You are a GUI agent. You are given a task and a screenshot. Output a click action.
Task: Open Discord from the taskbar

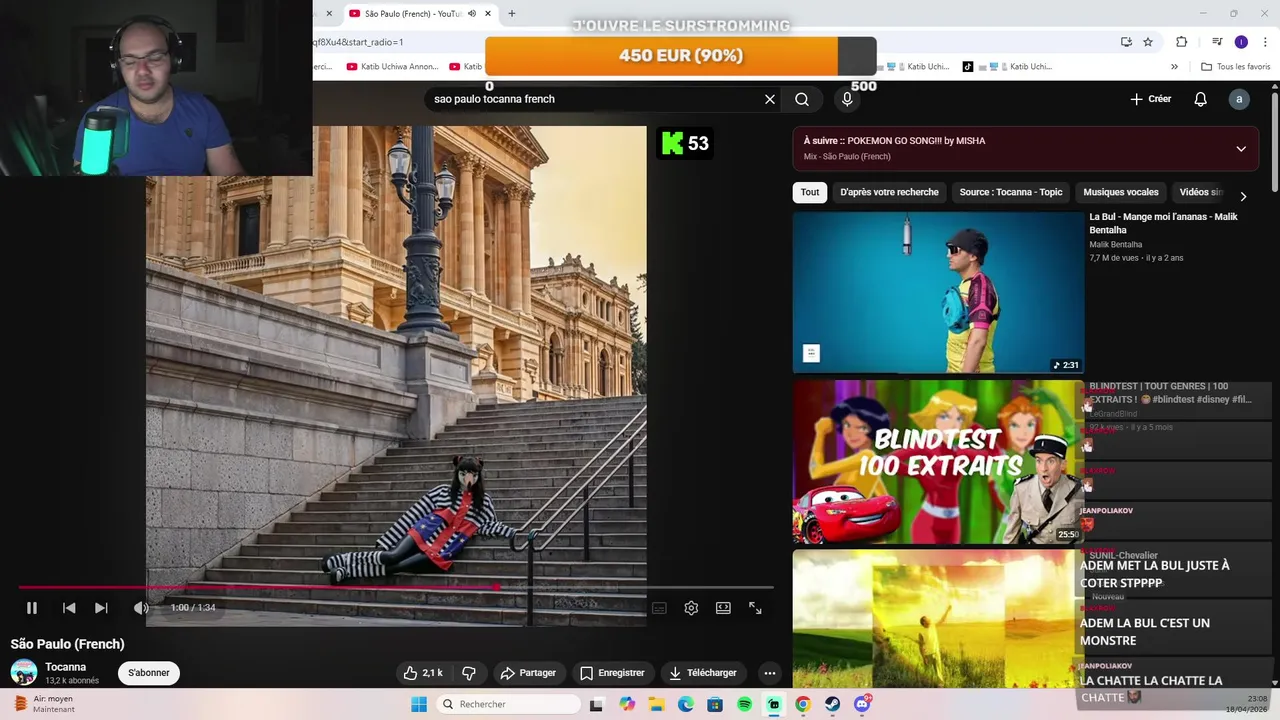(862, 704)
